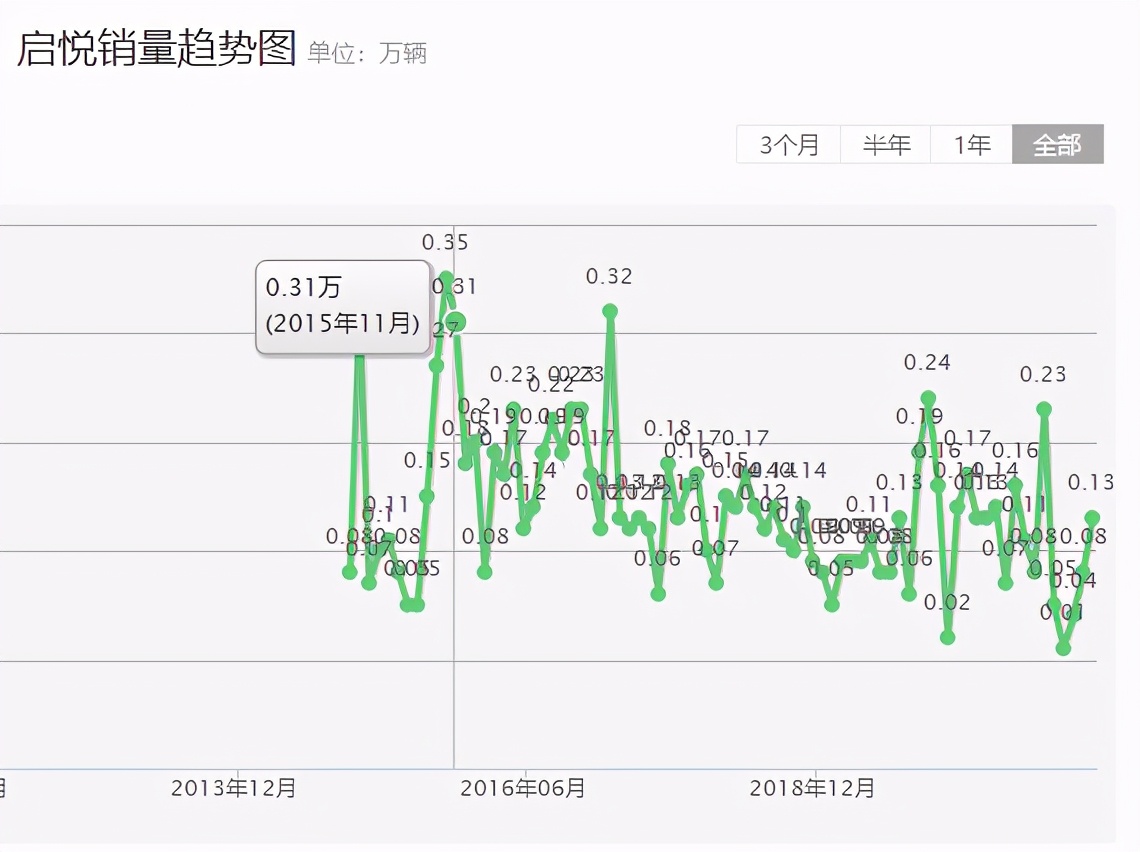The width and height of the screenshot is (1140, 852).
Task: Click the 0.23 data point near chart right
Action: coord(1043,407)
